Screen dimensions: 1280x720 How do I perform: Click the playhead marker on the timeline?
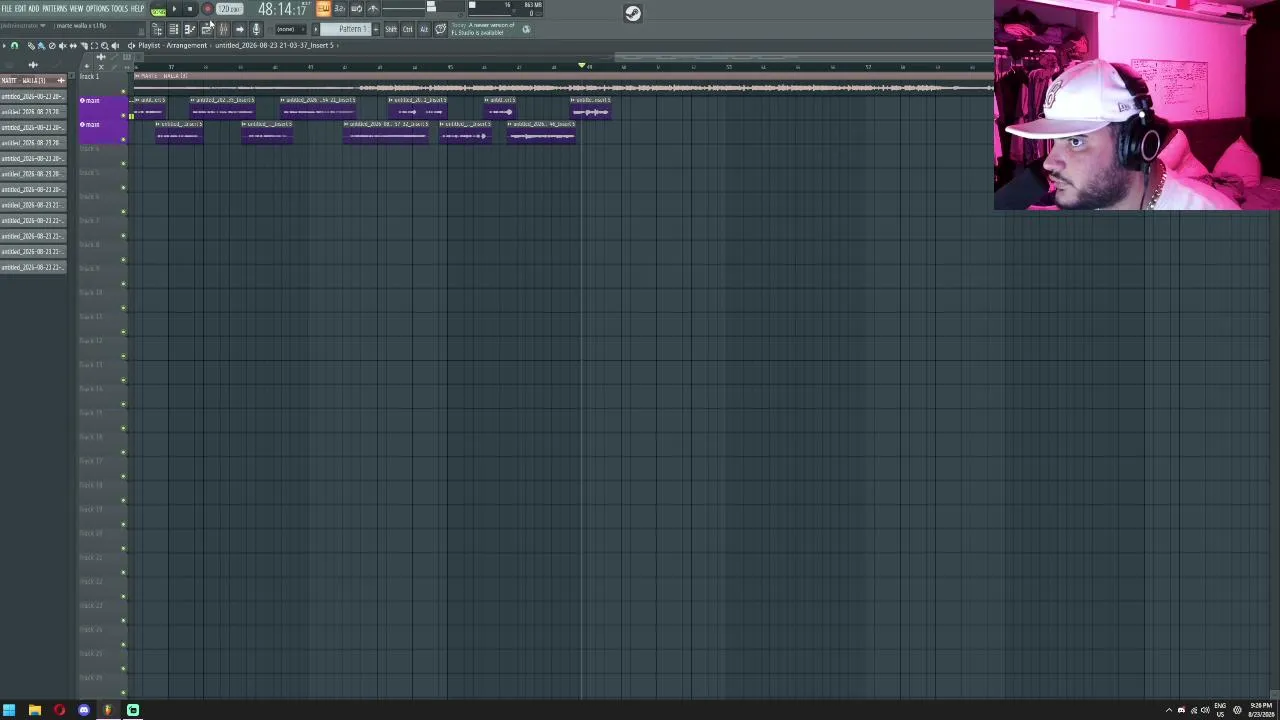582,66
